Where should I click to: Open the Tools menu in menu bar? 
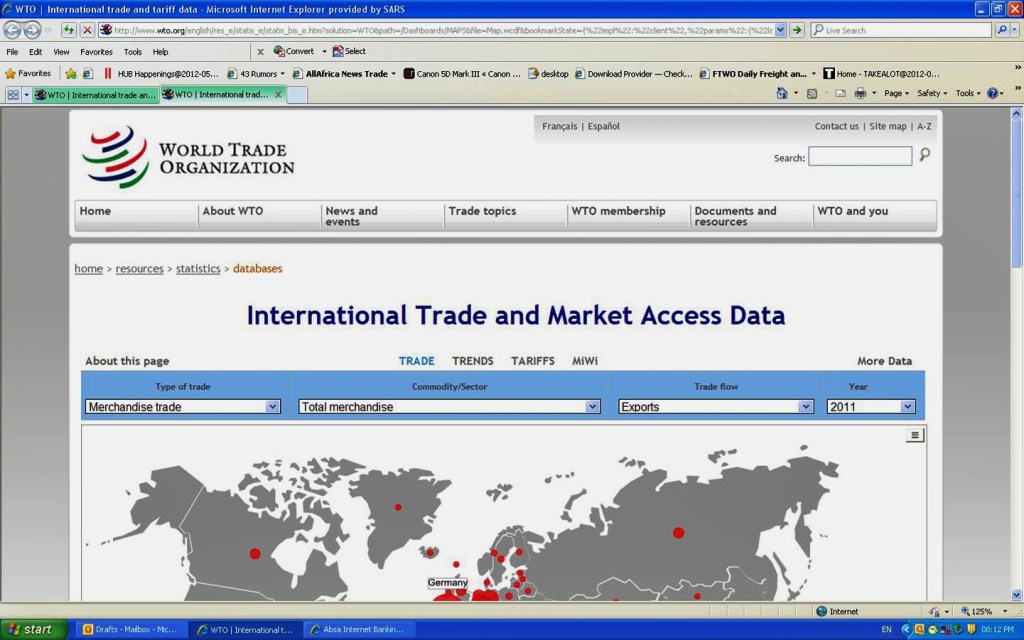pos(132,51)
